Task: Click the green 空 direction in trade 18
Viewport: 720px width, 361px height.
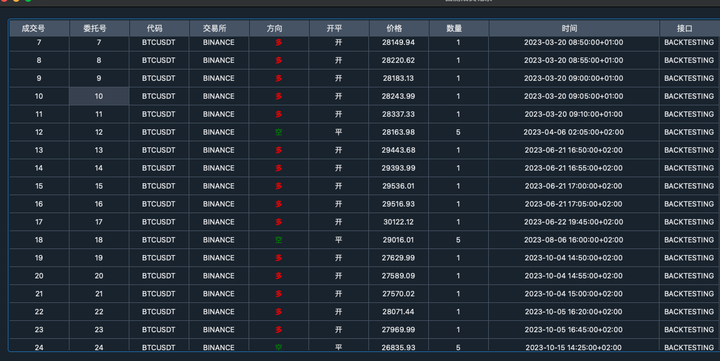Action: (279, 240)
